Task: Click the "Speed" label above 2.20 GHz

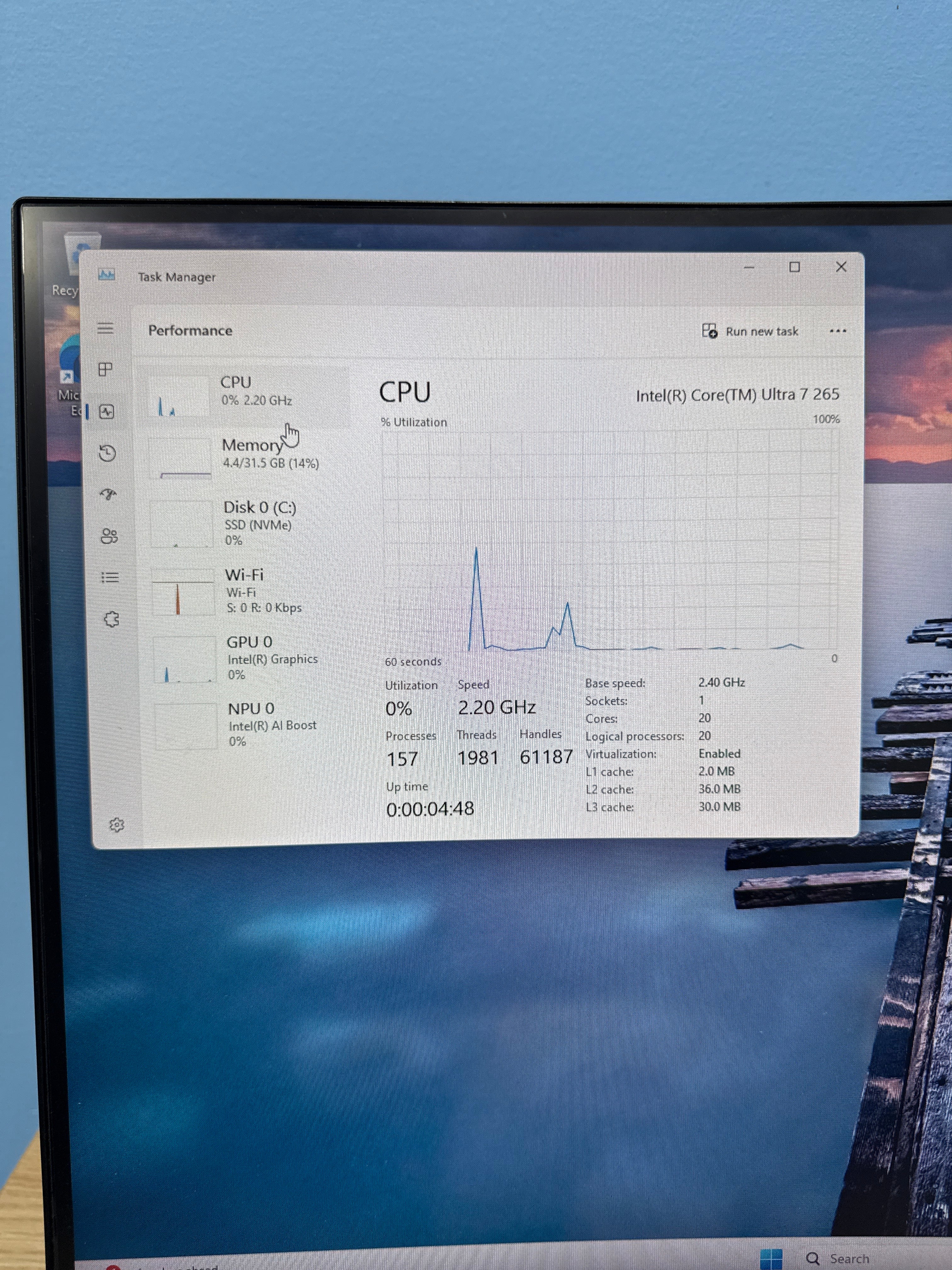Action: pyautogui.click(x=473, y=684)
